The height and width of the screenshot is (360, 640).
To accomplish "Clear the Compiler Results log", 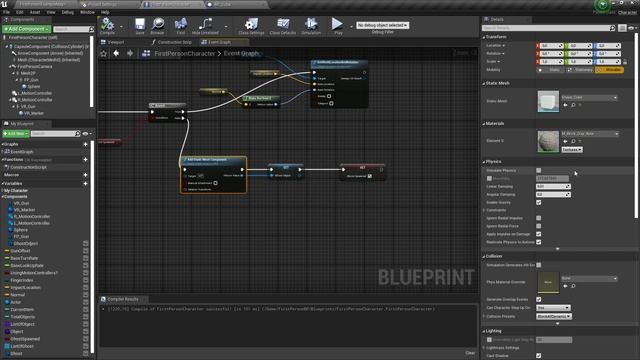I will click(470, 353).
